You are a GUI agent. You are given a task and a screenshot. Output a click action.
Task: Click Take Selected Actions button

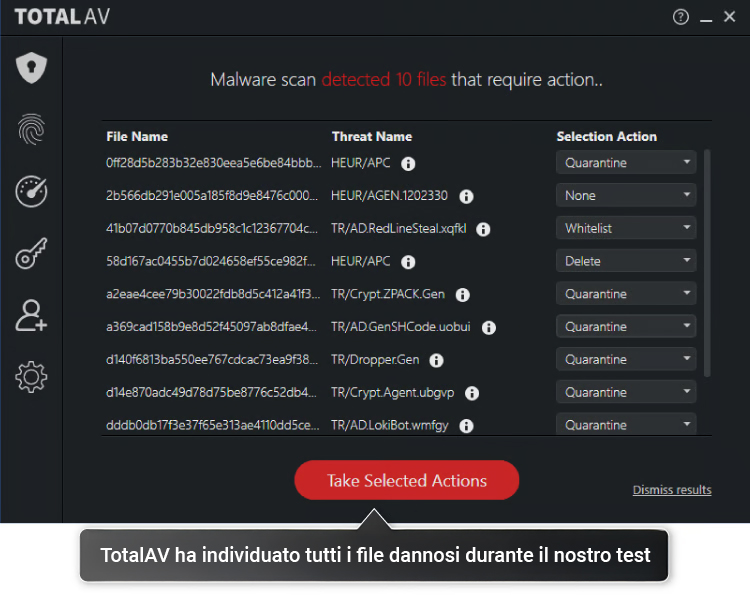click(407, 480)
